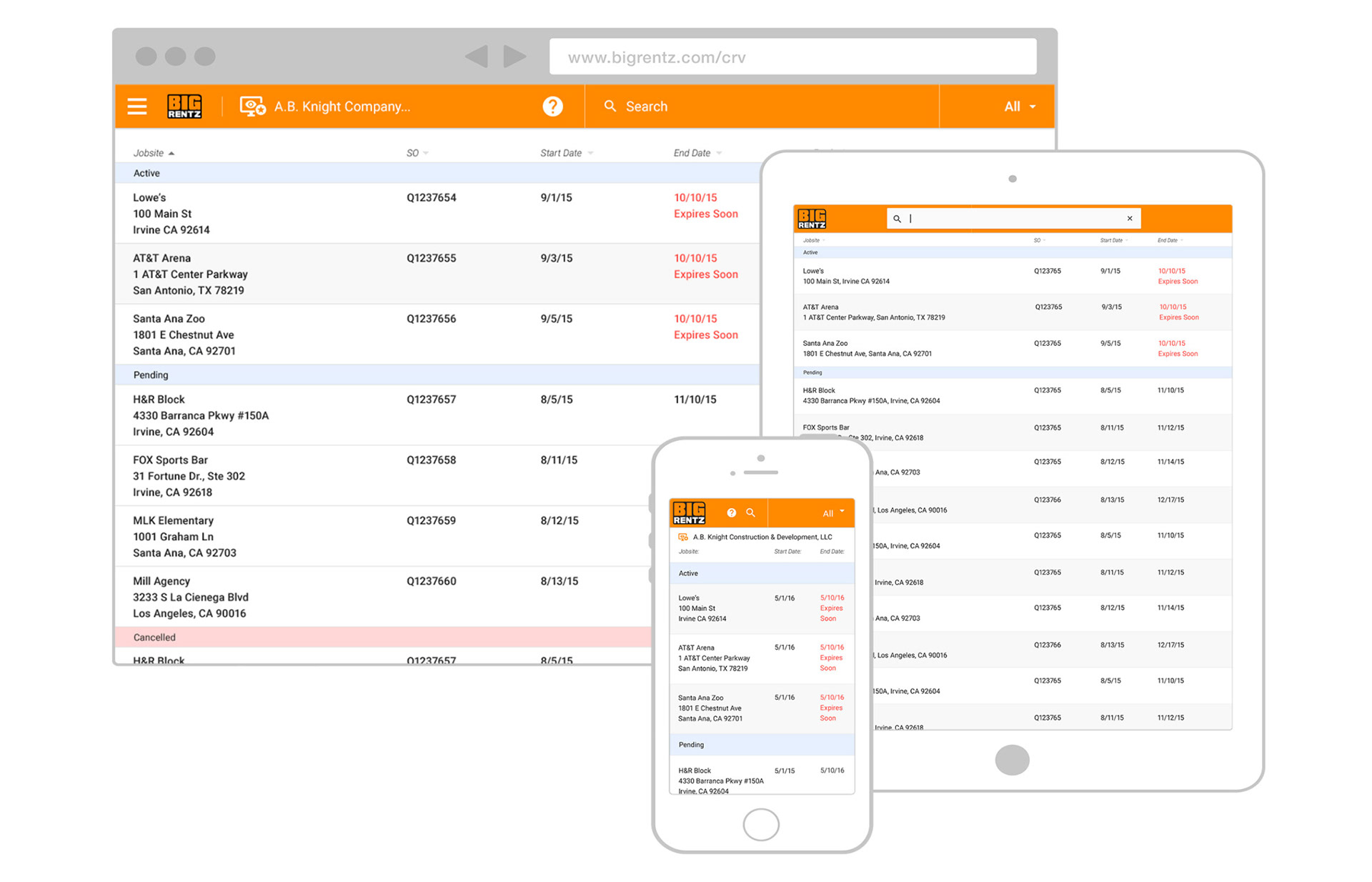Select the tablet Santa Ana Zoo row
The height and width of the screenshot is (882, 1372).
[x=1013, y=348]
